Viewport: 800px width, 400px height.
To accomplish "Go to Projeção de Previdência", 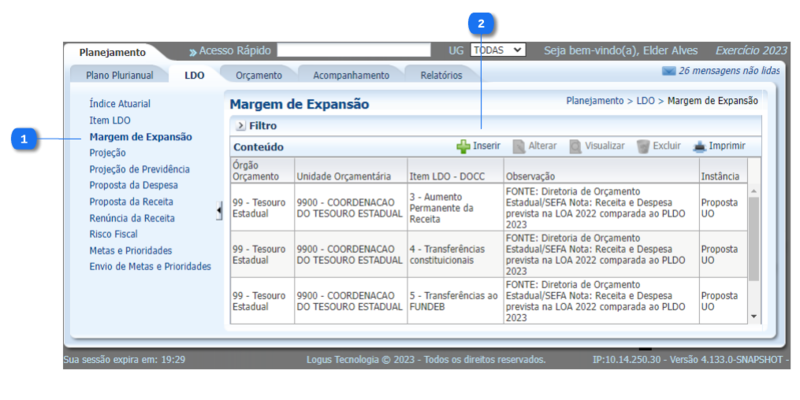I will pos(139,169).
